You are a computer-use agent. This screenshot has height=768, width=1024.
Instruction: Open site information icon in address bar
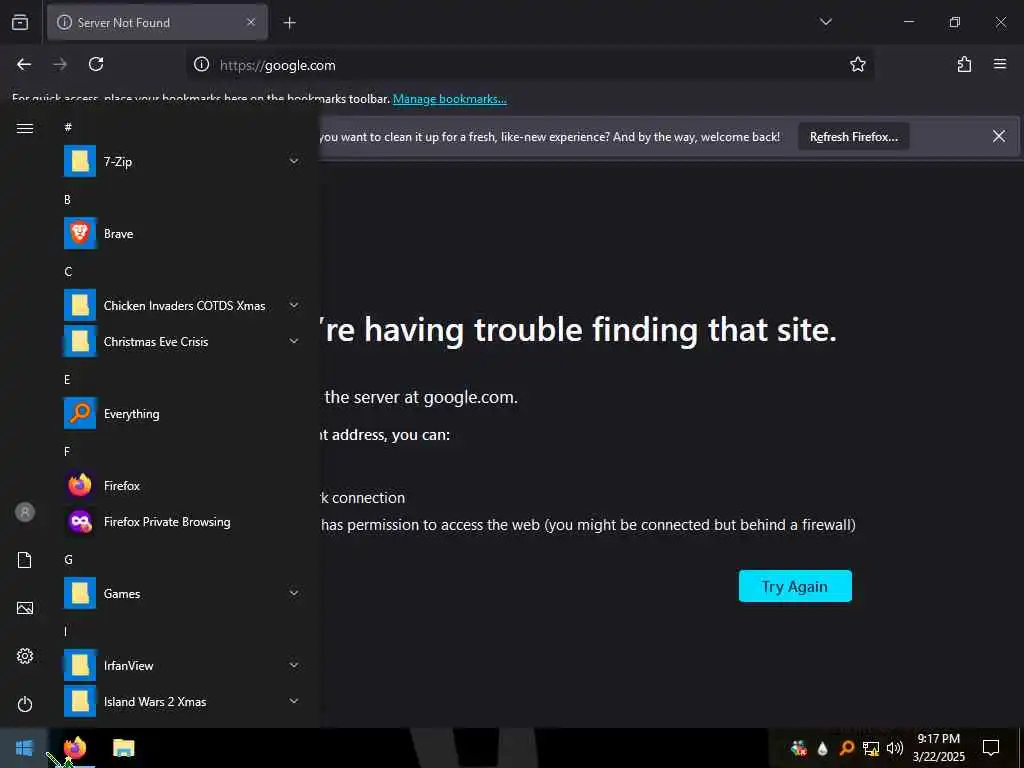click(202, 65)
